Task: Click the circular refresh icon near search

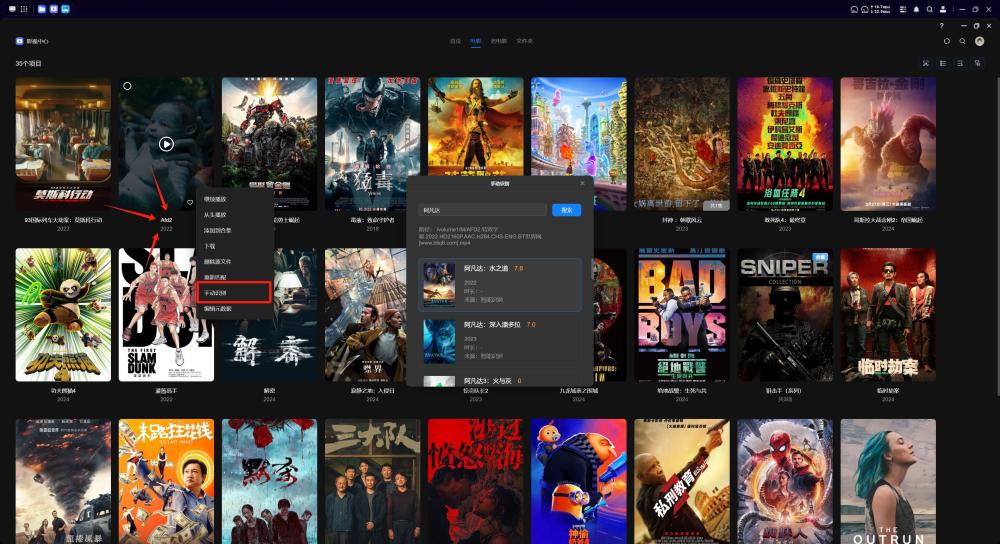Action: click(946, 41)
